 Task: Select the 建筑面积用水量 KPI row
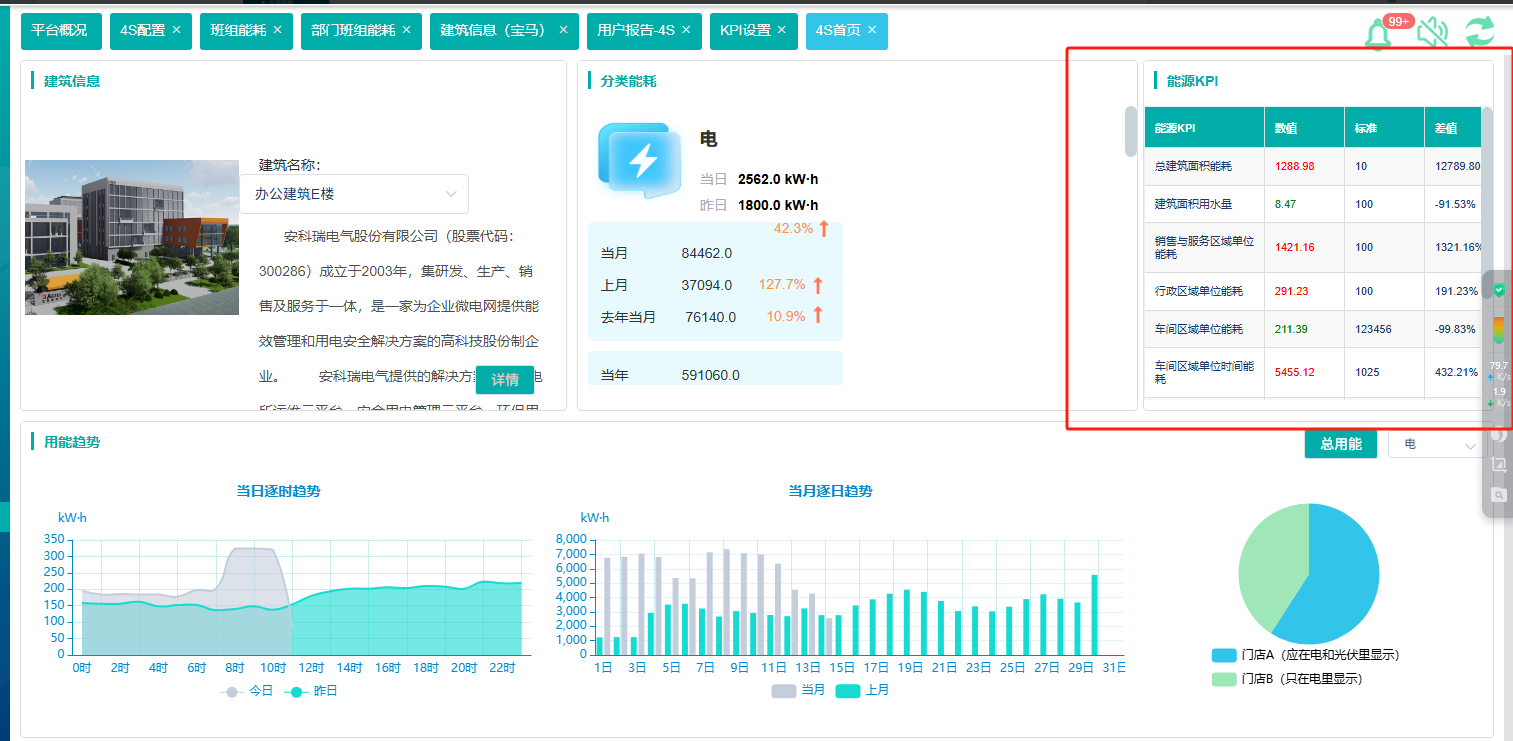point(1313,204)
